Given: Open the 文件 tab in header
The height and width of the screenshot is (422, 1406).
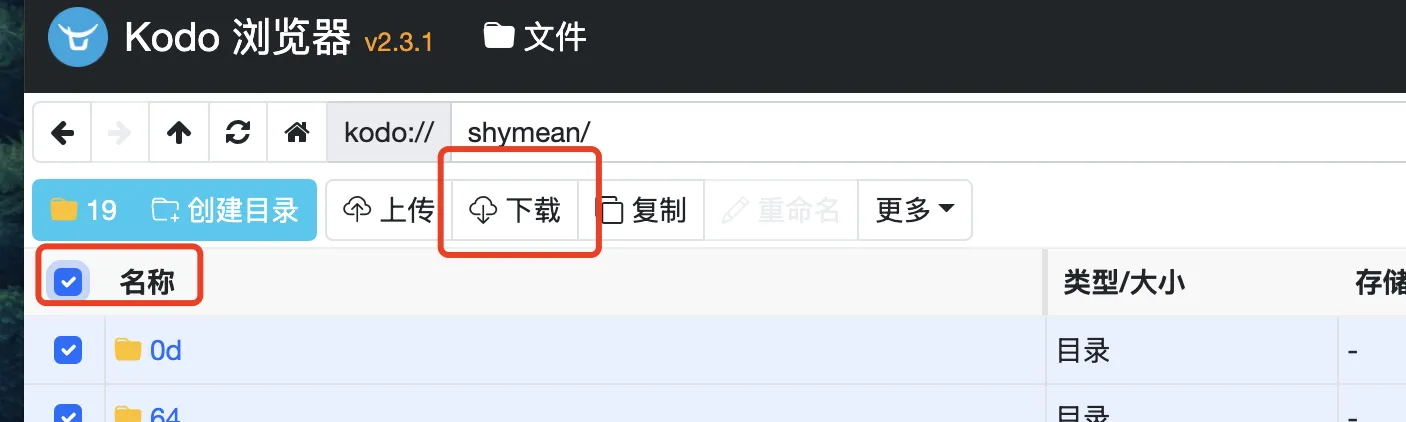Looking at the screenshot, I should pyautogui.click(x=535, y=37).
